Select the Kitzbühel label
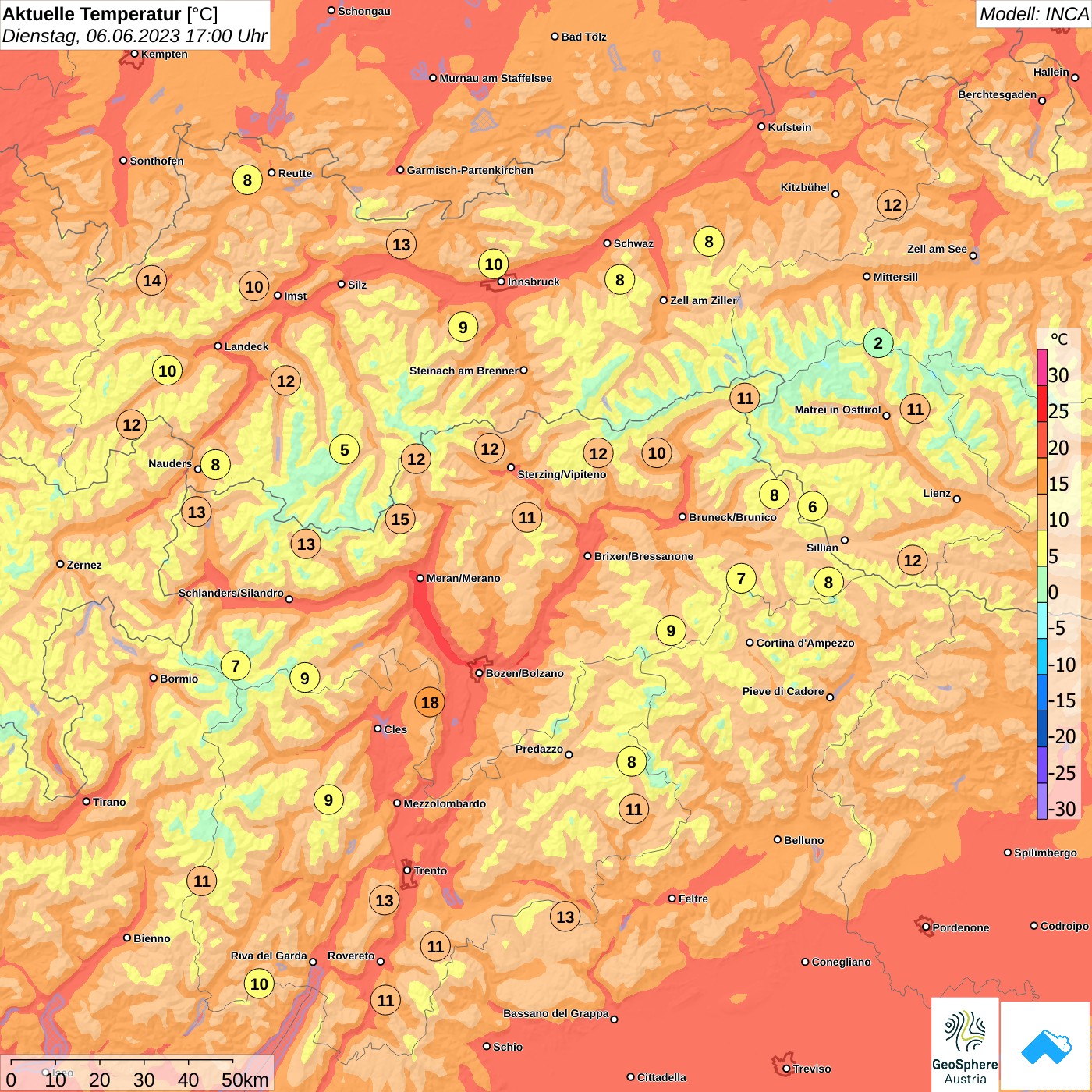This screenshot has height=1092, width=1092. (805, 187)
